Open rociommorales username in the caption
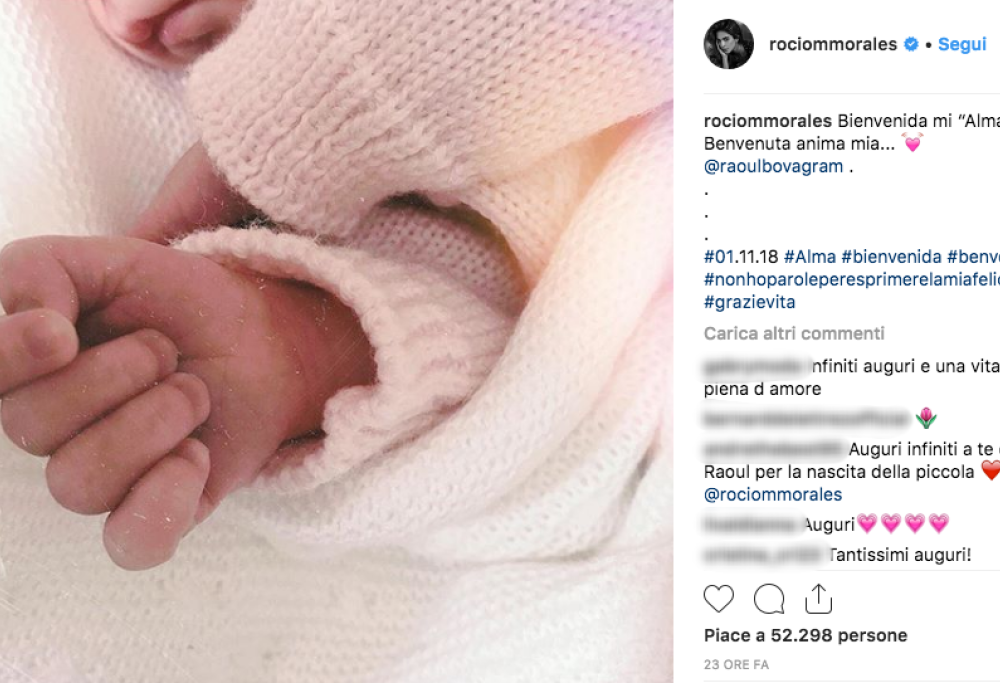Screen dimensions: 1000x683 768,121
